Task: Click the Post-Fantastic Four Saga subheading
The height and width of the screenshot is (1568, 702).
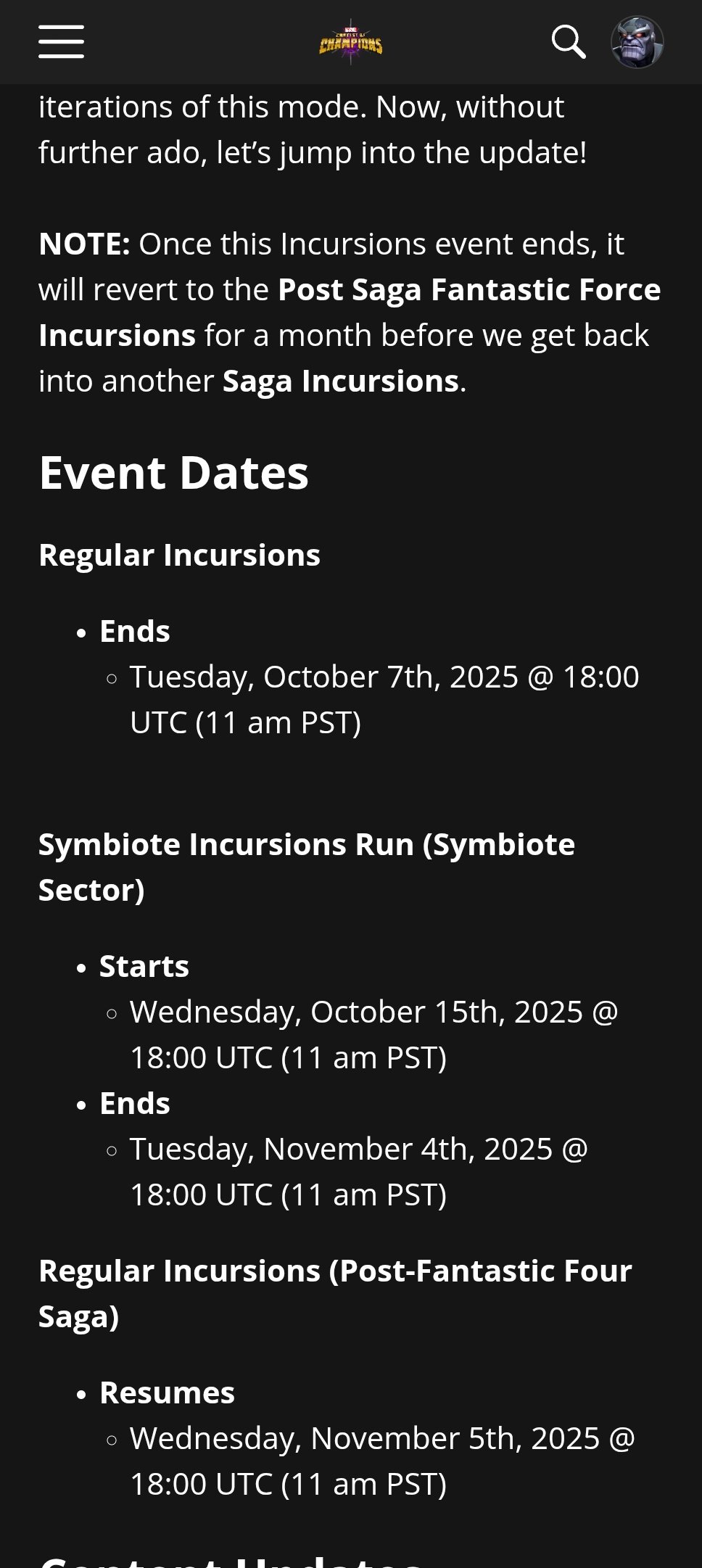Action: (x=335, y=1293)
